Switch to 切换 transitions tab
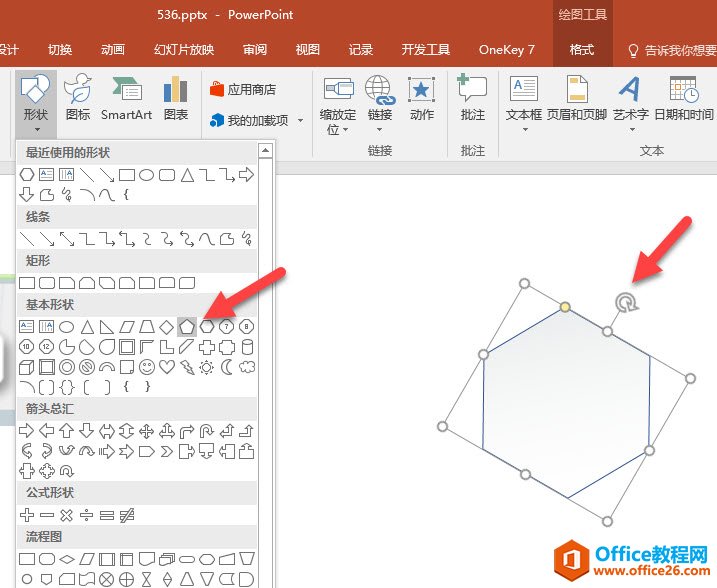The image size is (717, 588). (60, 49)
